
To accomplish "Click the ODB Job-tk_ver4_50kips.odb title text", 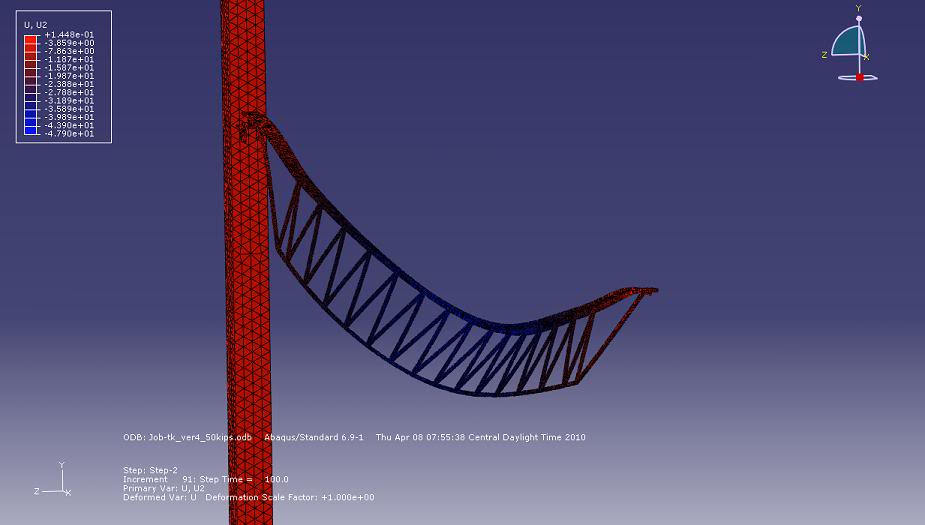I will click(x=188, y=437).
